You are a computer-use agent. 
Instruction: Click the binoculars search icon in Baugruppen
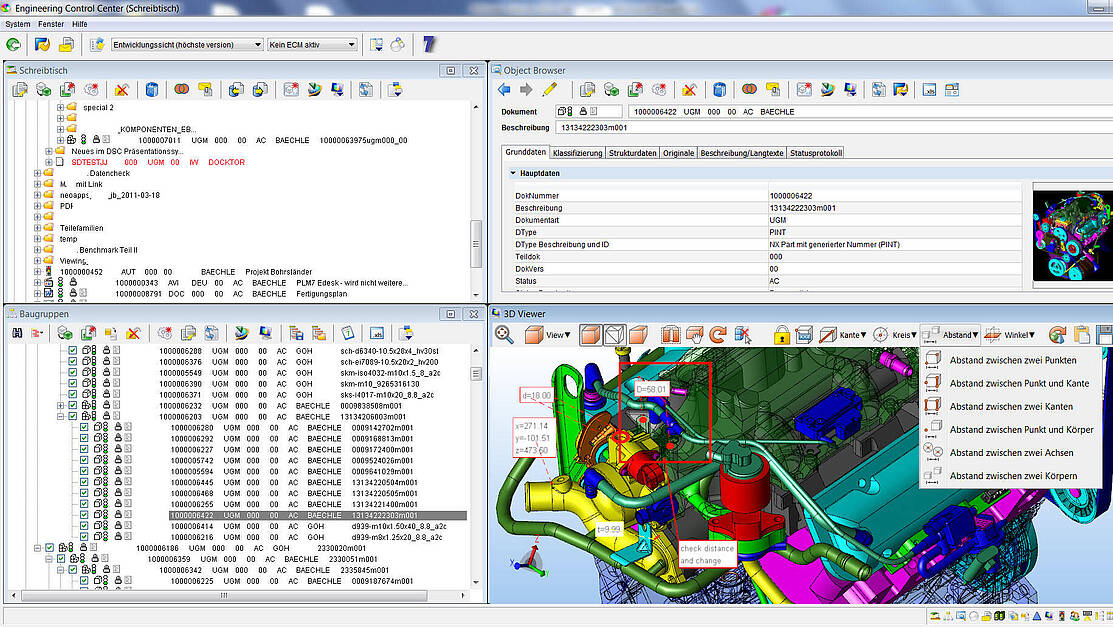(18, 333)
